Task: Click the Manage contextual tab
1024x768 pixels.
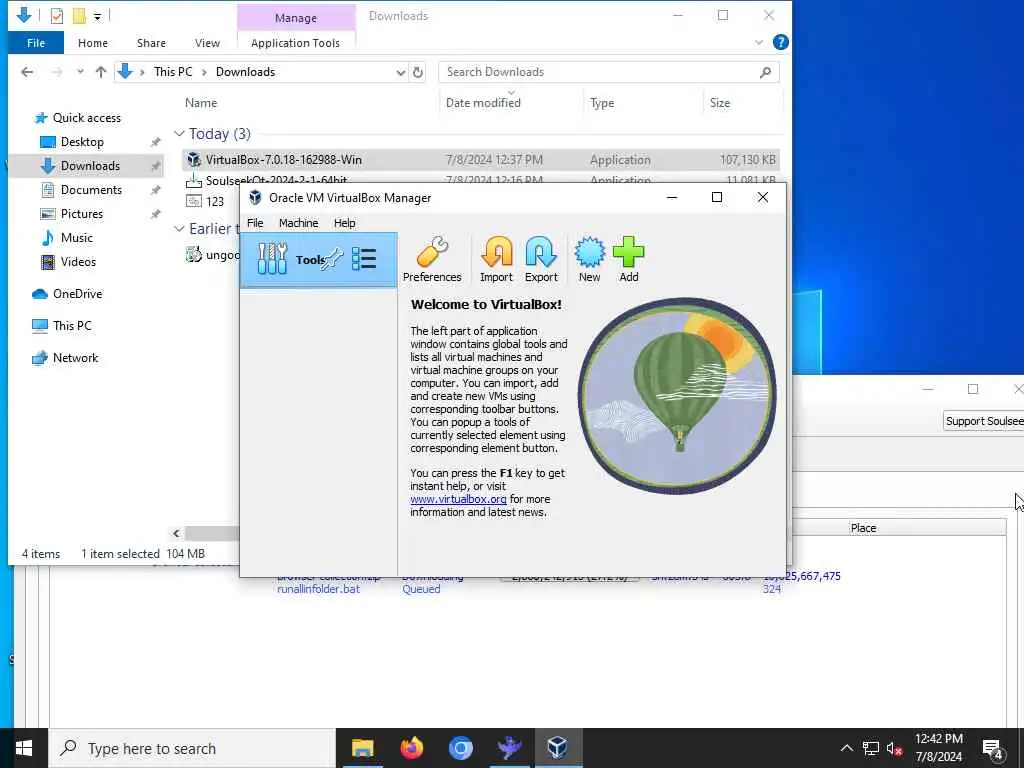Action: pyautogui.click(x=296, y=18)
